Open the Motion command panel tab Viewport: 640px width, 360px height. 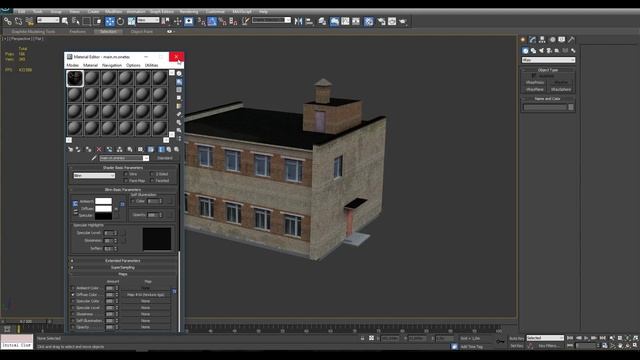coord(552,40)
